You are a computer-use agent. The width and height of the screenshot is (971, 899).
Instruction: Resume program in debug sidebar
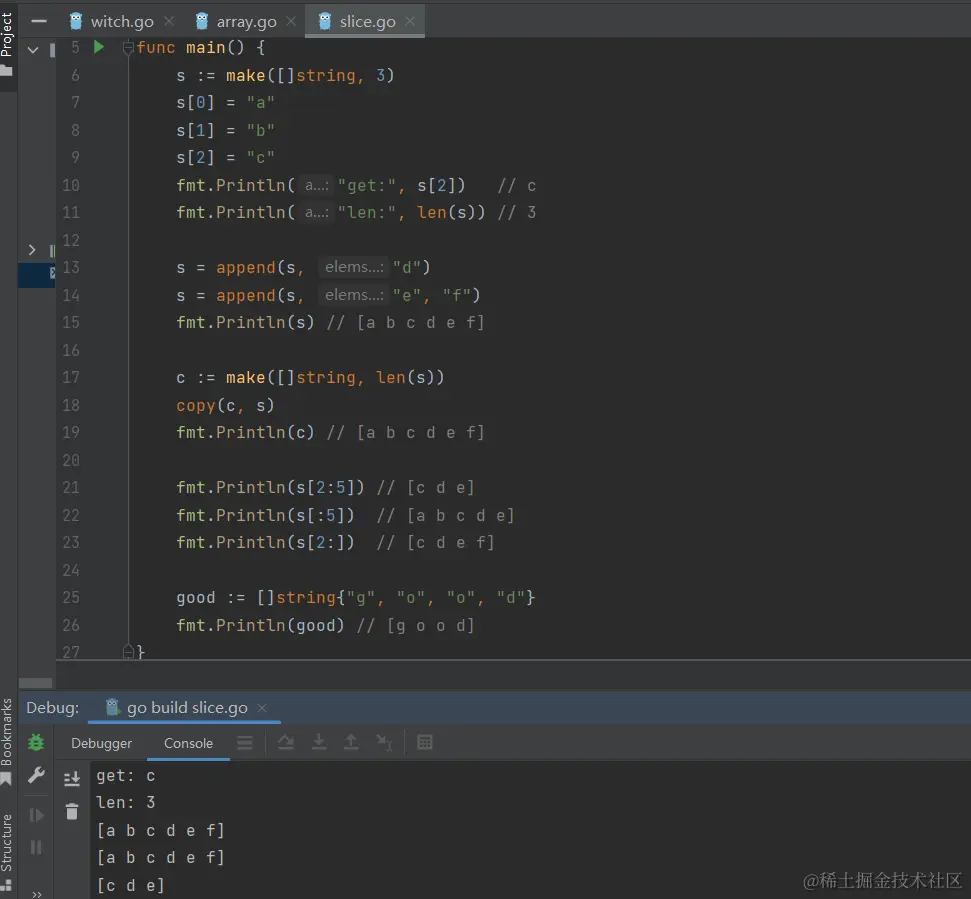coord(37,815)
